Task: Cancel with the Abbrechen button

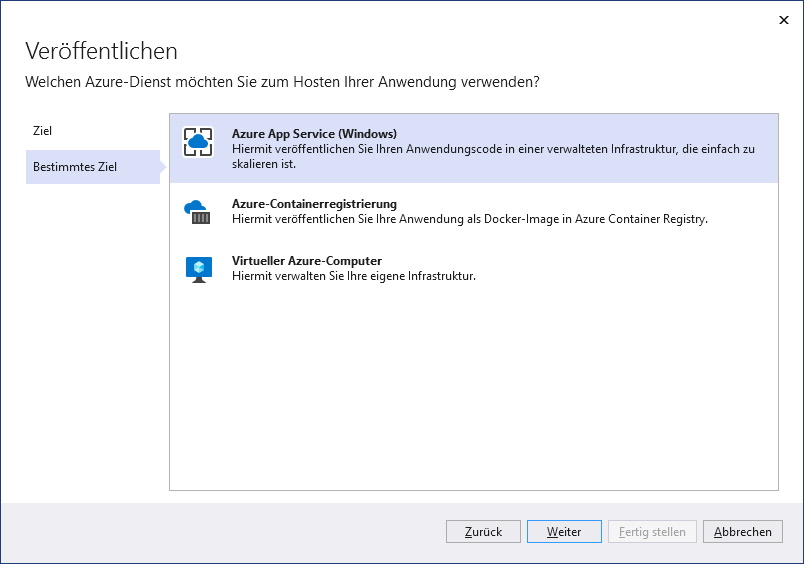Action: (742, 532)
